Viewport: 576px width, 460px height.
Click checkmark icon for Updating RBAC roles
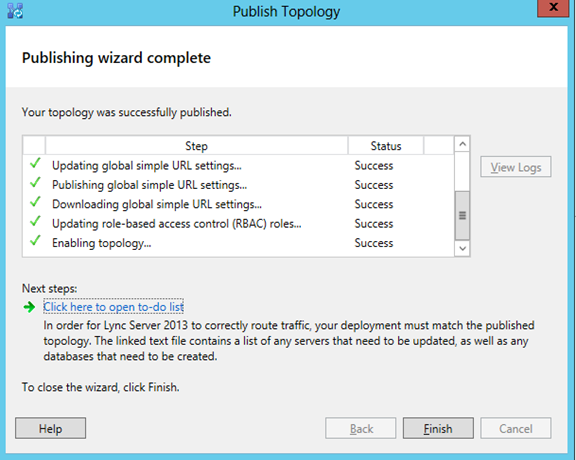pyautogui.click(x=35, y=221)
